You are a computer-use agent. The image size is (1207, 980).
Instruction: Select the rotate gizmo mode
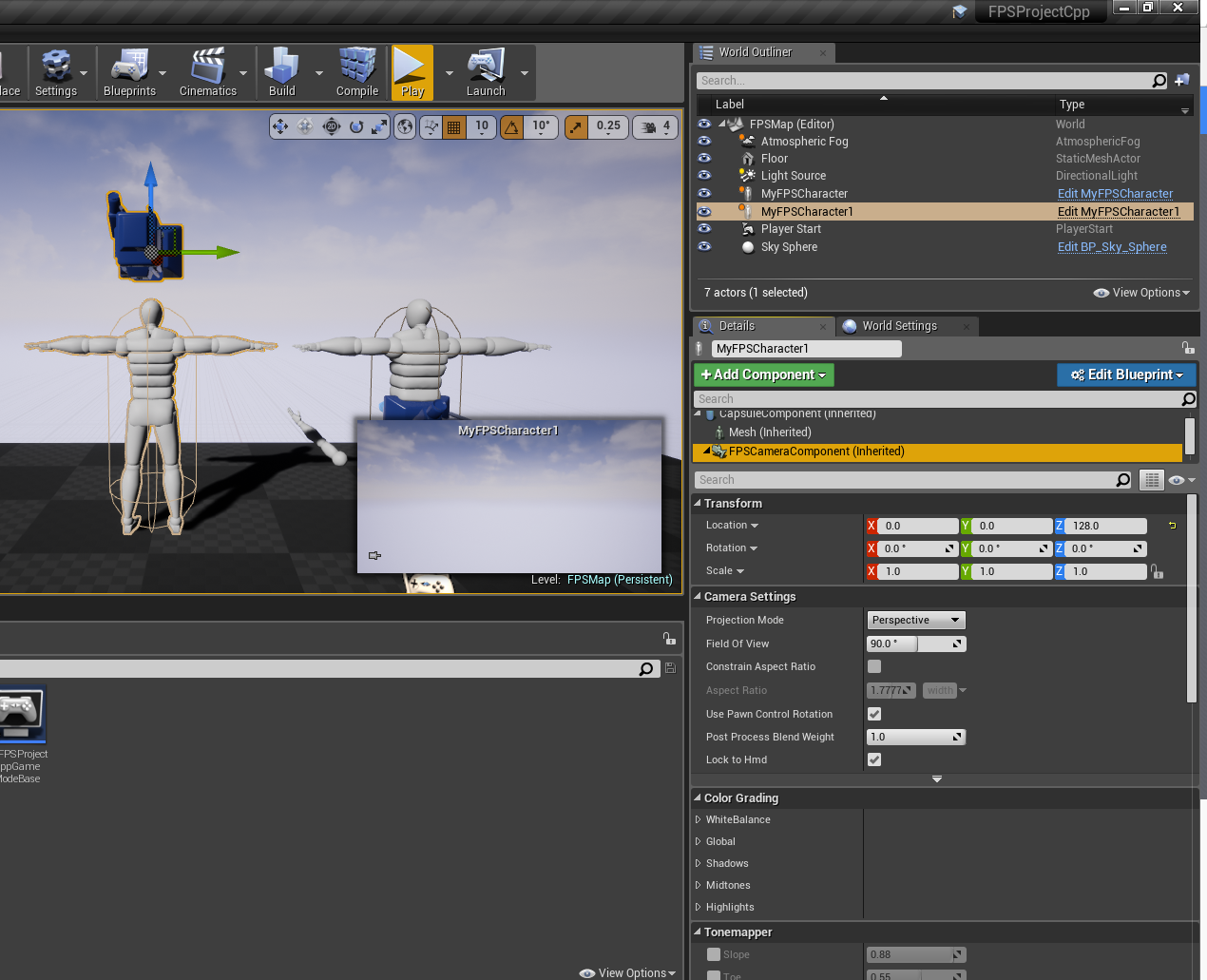click(x=356, y=126)
